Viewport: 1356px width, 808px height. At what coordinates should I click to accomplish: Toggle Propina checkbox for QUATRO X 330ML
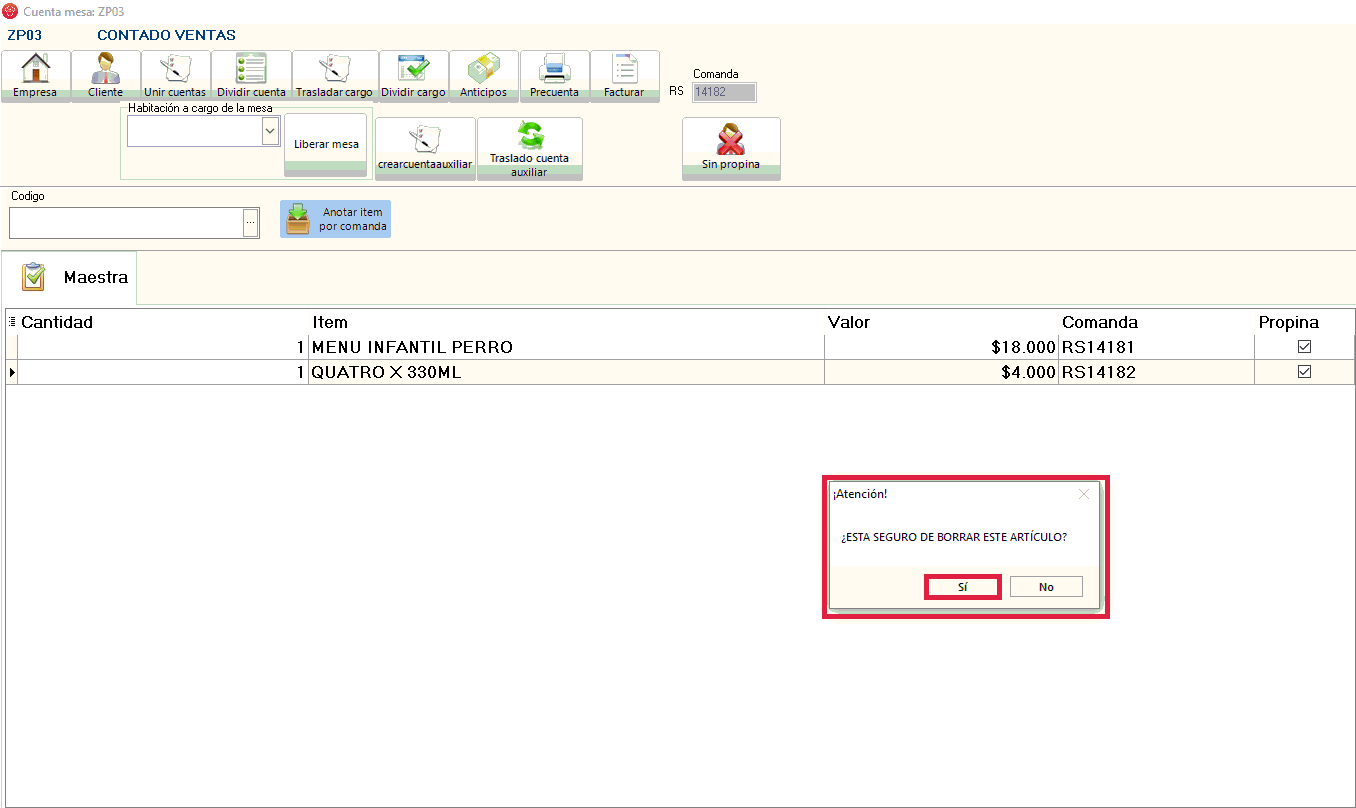click(1304, 372)
